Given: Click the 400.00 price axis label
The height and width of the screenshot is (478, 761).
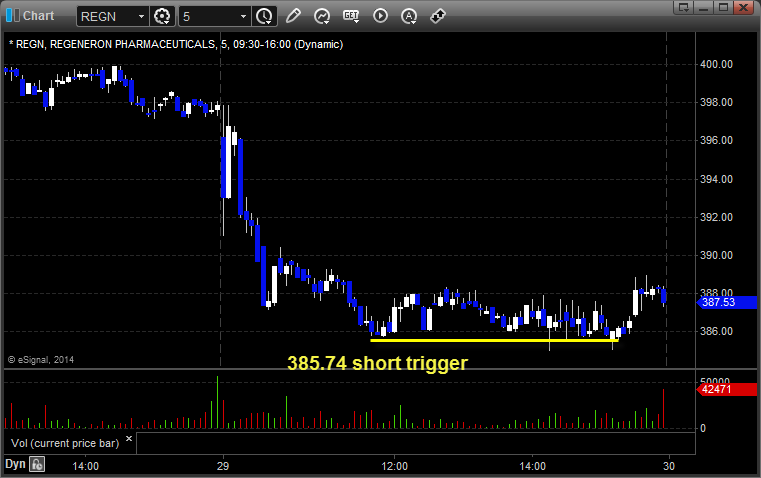Looking at the screenshot, I should 716,64.
